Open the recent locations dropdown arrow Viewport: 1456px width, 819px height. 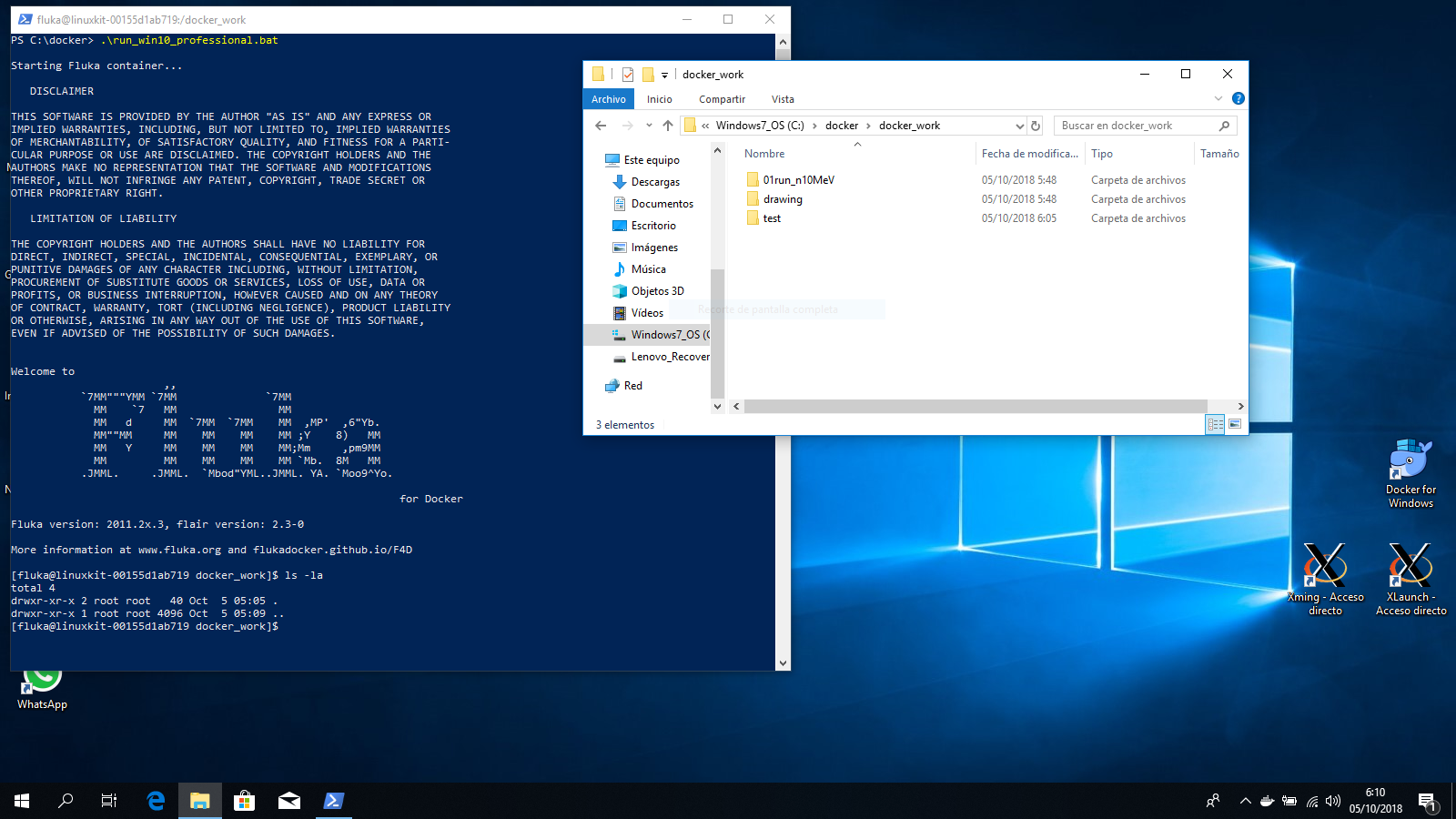point(649,126)
